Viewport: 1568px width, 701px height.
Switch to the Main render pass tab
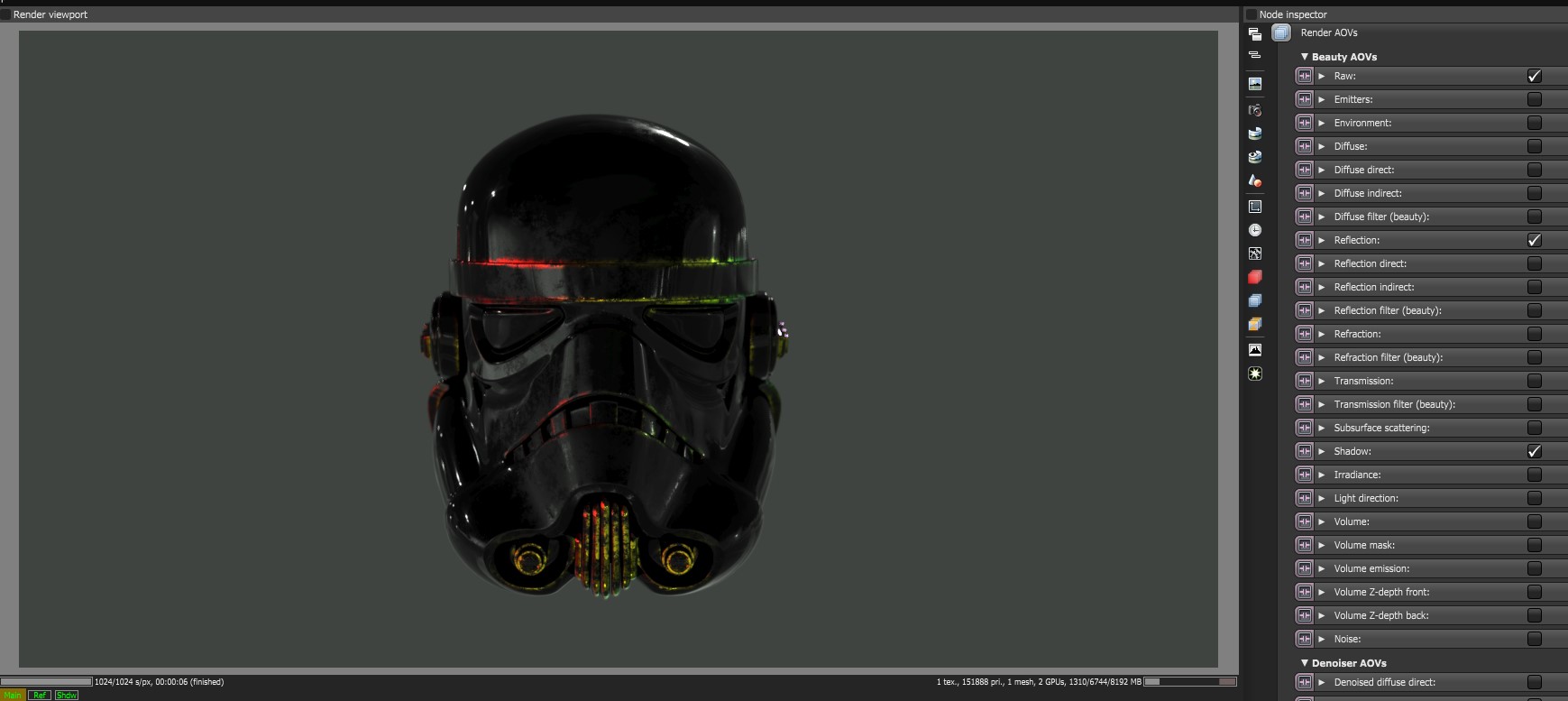point(13,696)
